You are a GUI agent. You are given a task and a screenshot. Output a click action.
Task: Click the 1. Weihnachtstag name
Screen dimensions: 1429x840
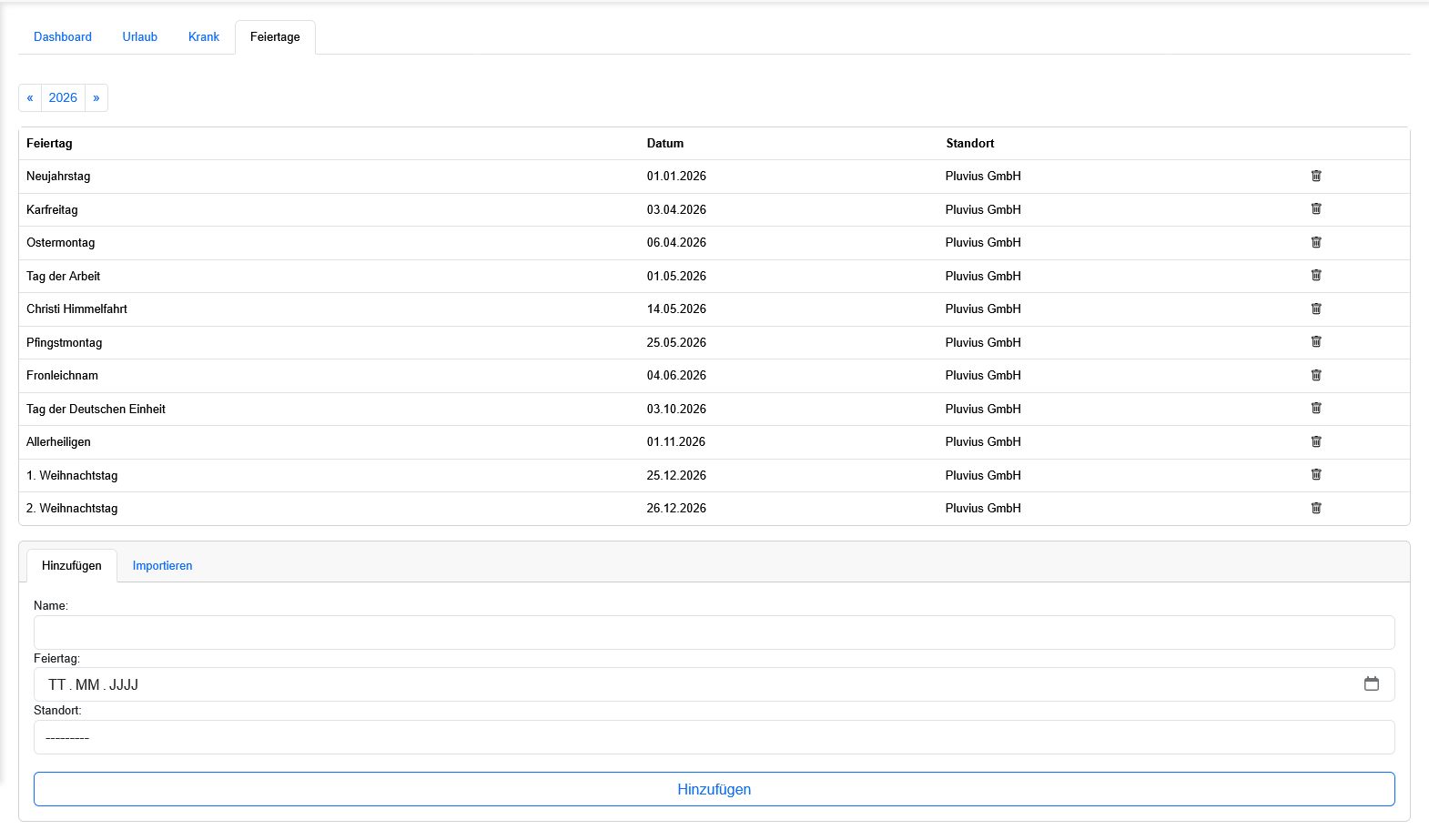[x=72, y=475]
